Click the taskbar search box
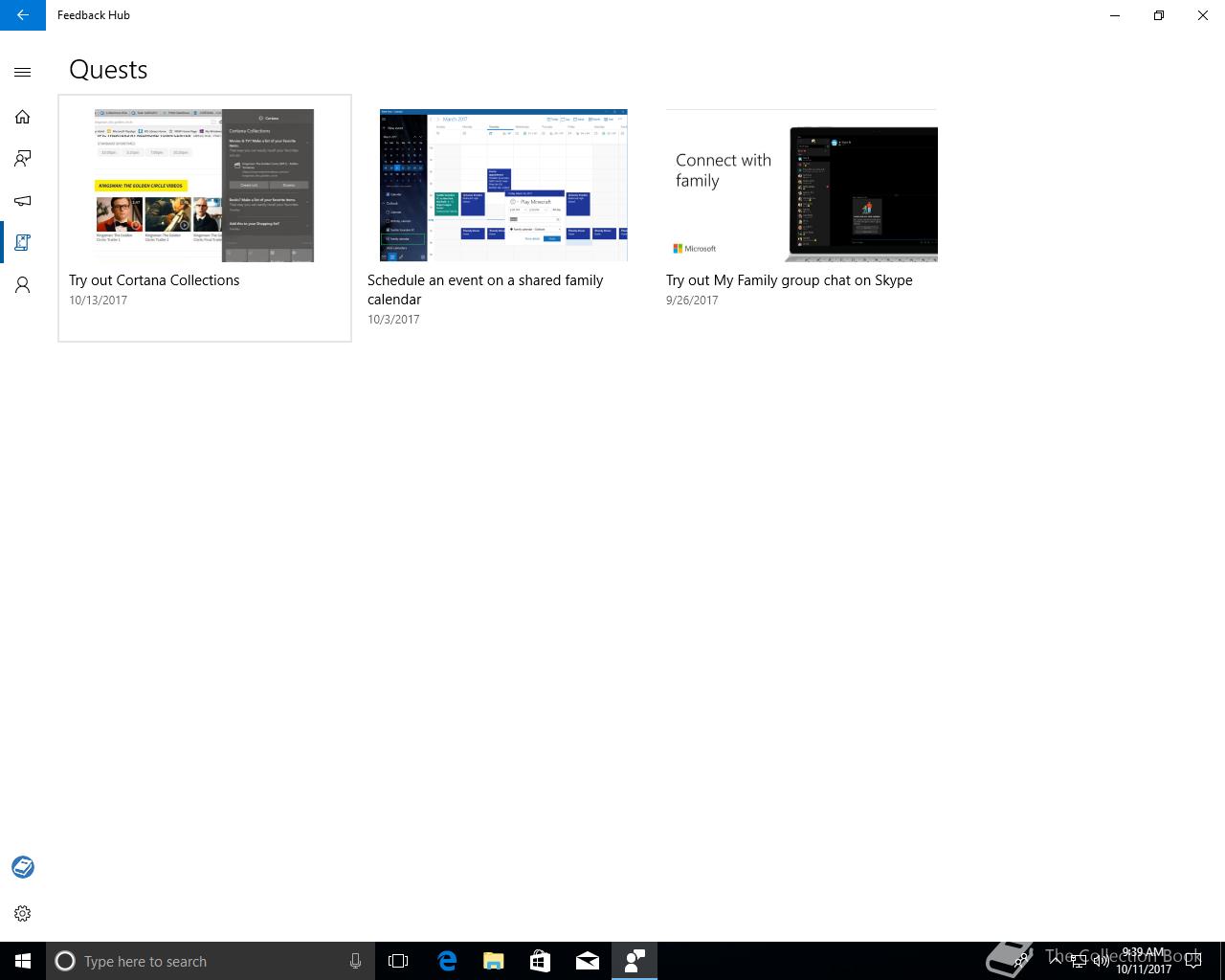The width and height of the screenshot is (1225, 980). [x=211, y=961]
